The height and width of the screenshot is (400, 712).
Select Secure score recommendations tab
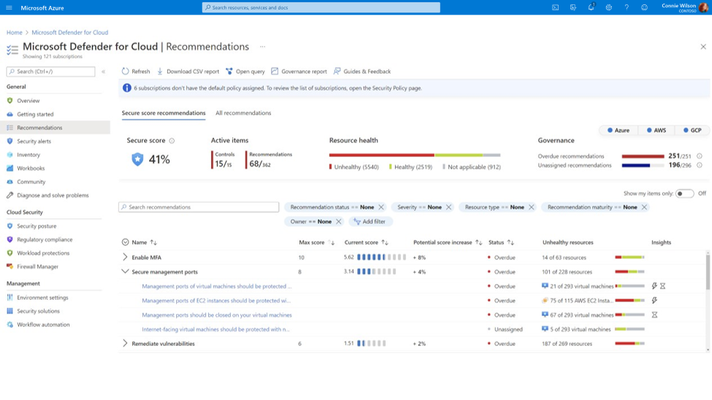pyautogui.click(x=163, y=113)
